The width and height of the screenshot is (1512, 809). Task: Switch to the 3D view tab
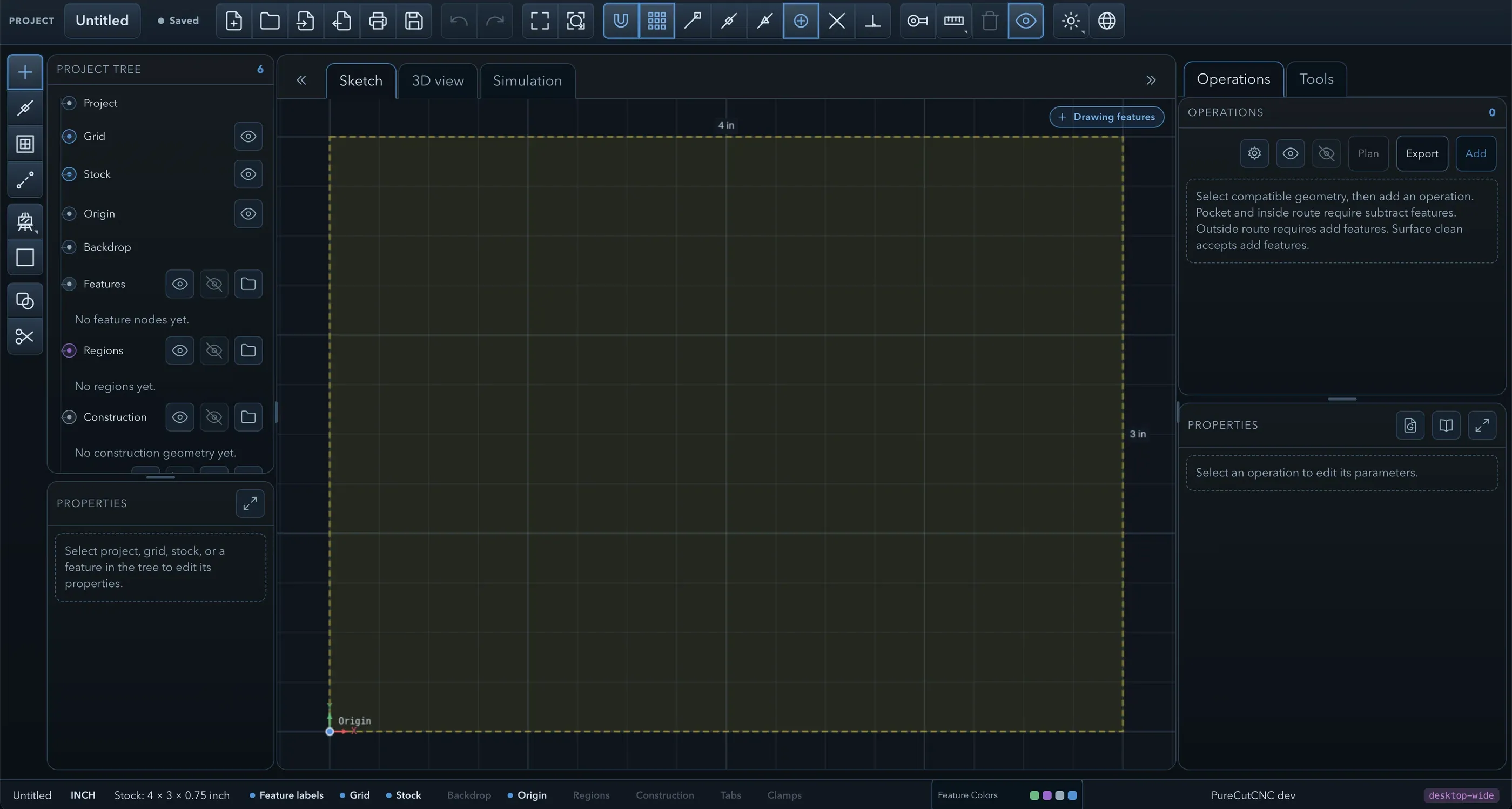coord(438,81)
